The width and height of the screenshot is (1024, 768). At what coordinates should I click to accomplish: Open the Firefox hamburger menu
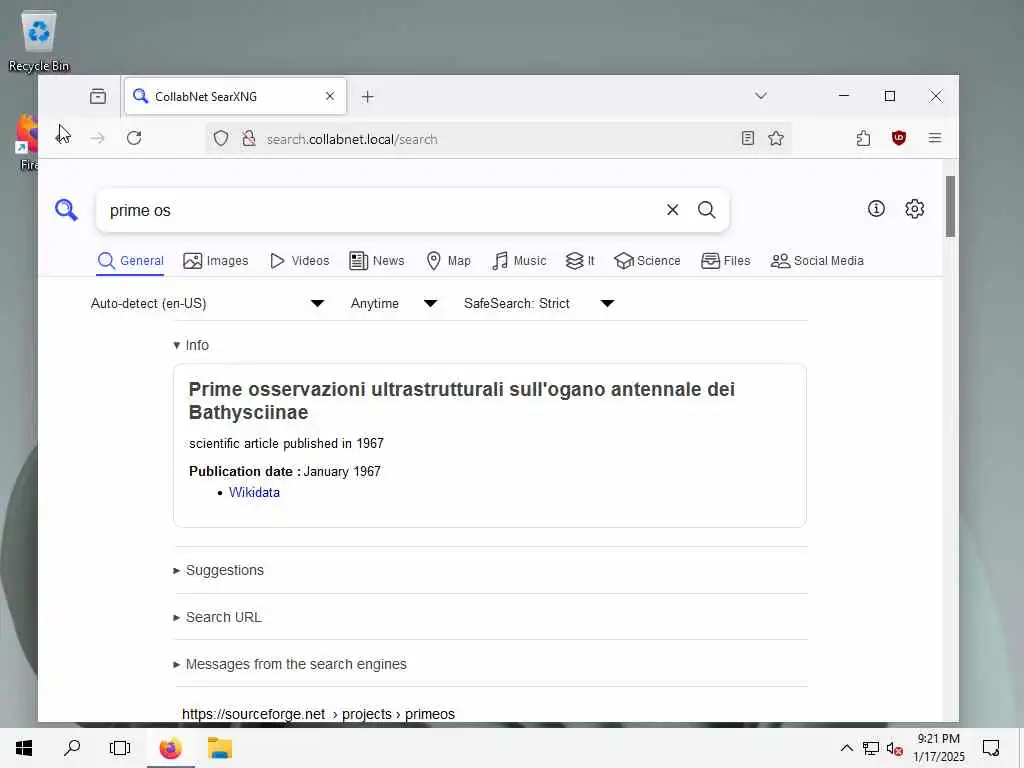(935, 138)
